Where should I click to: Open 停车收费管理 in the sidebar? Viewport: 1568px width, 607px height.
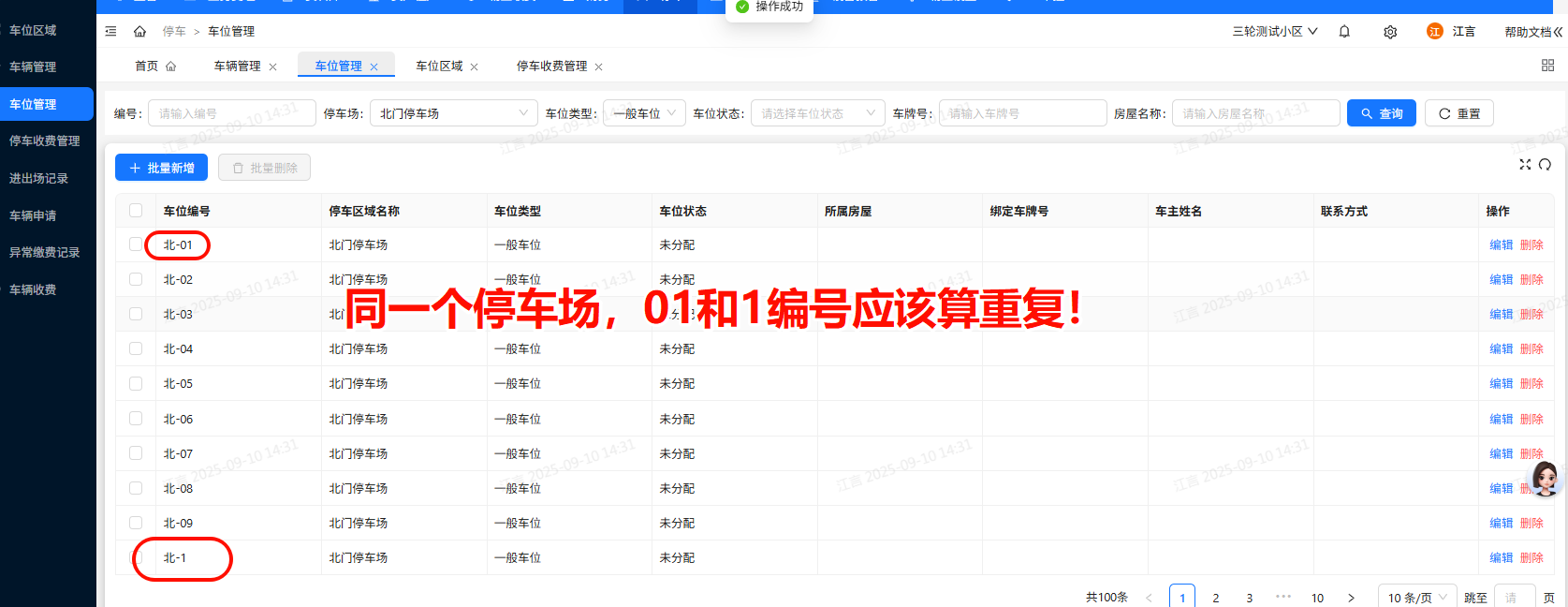(x=47, y=141)
